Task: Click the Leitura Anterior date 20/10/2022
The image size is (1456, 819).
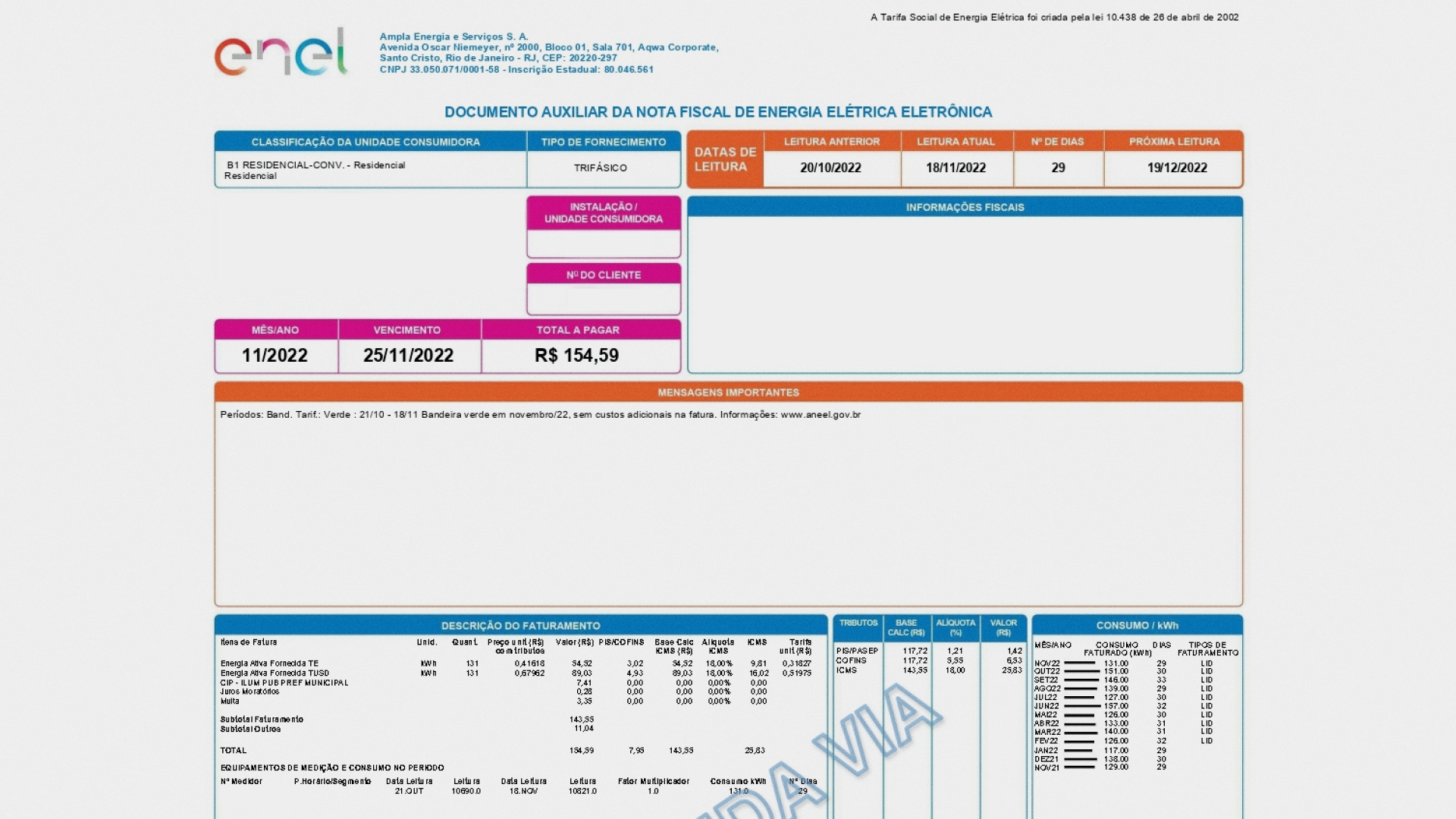Action: 830,168
